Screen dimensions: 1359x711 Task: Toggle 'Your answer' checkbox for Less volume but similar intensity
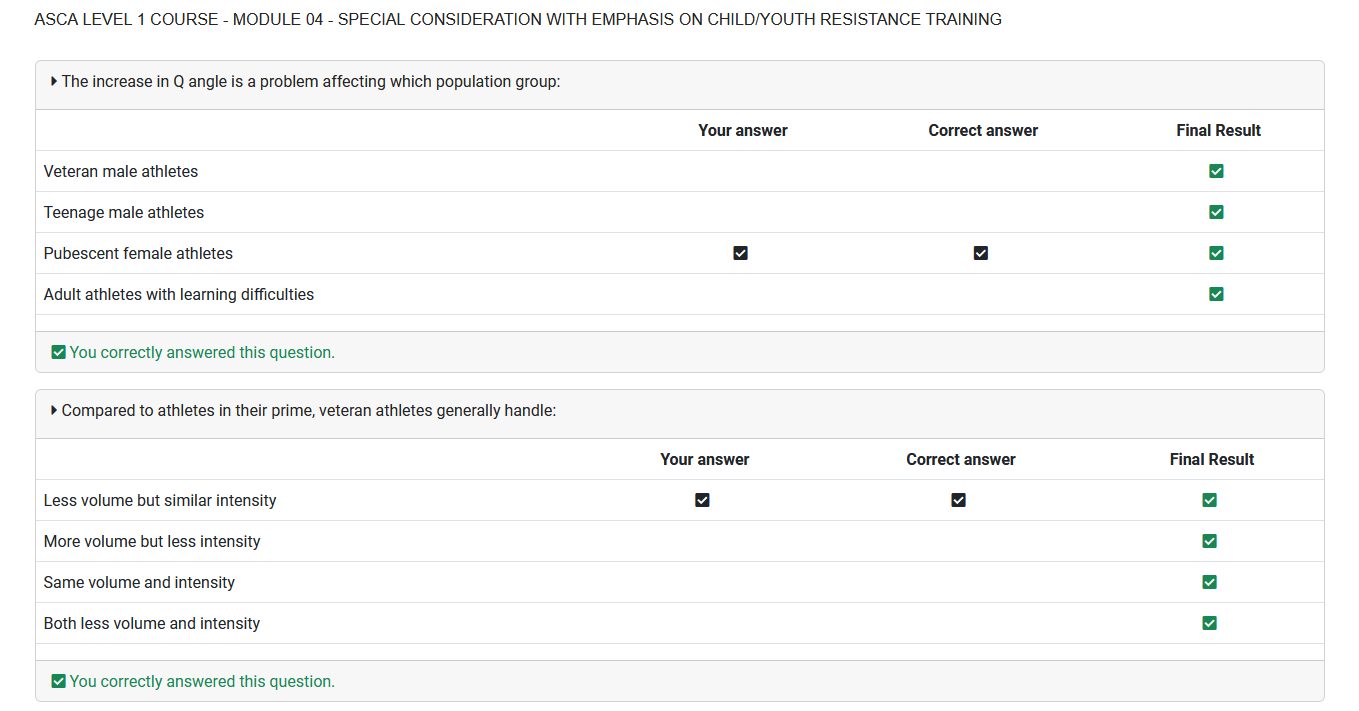pos(702,500)
